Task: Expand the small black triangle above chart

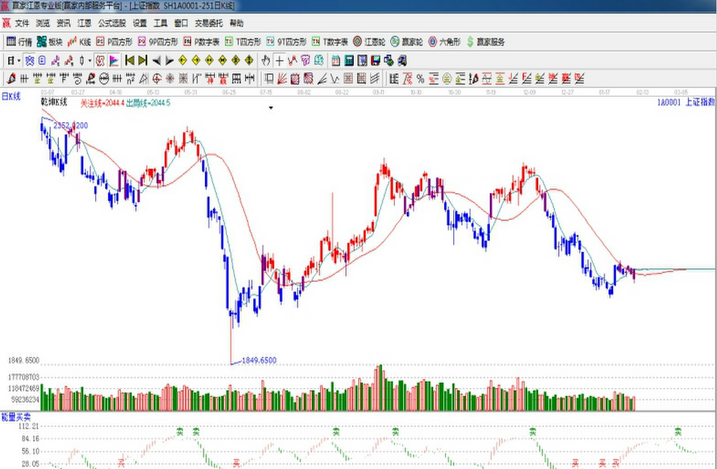Action: [270, 107]
